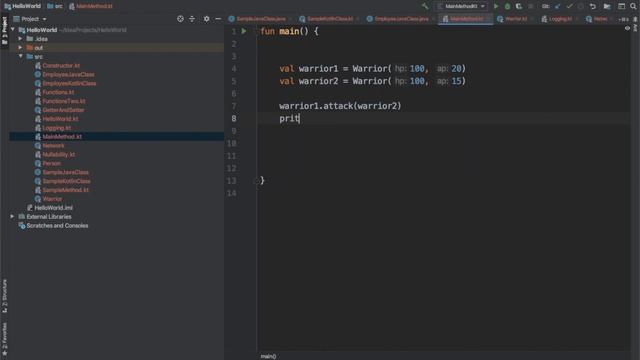Collapse all in Project panel
The image size is (640, 360).
[x=192, y=19]
